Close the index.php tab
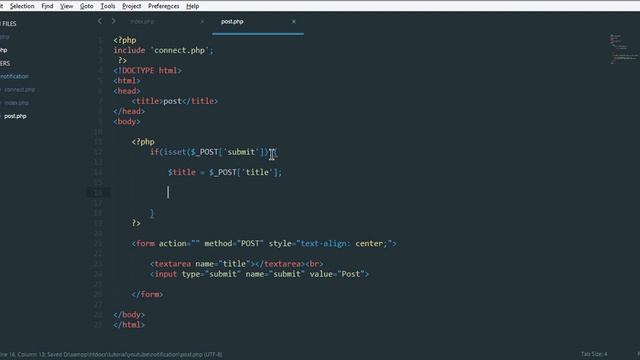 pyautogui.click(x=202, y=22)
